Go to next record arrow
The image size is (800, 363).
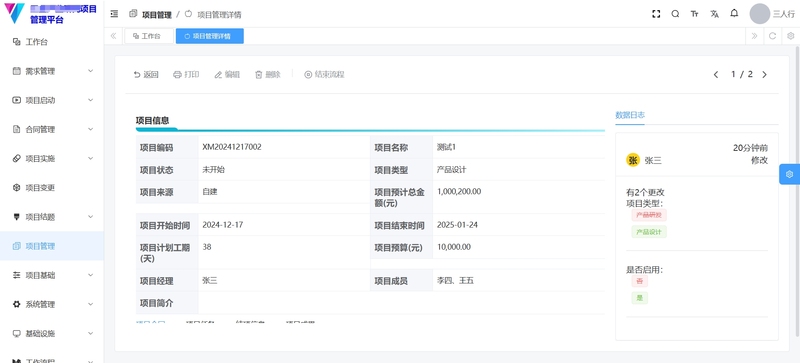pyautogui.click(x=764, y=75)
